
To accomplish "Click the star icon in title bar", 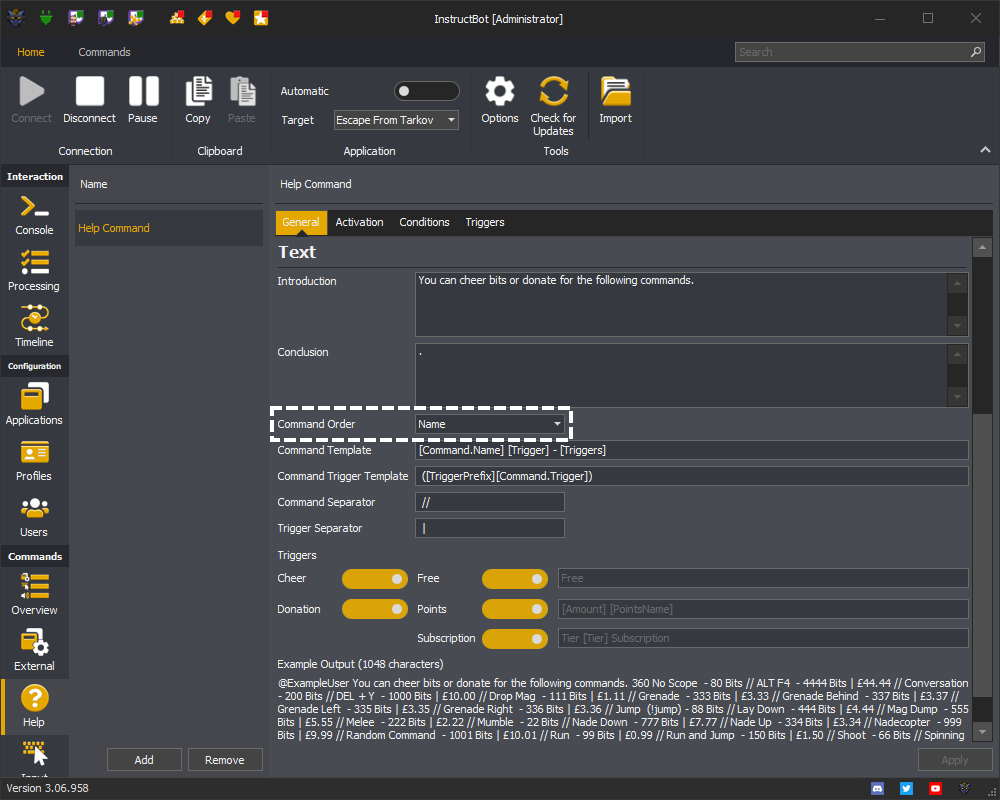I will (261, 18).
